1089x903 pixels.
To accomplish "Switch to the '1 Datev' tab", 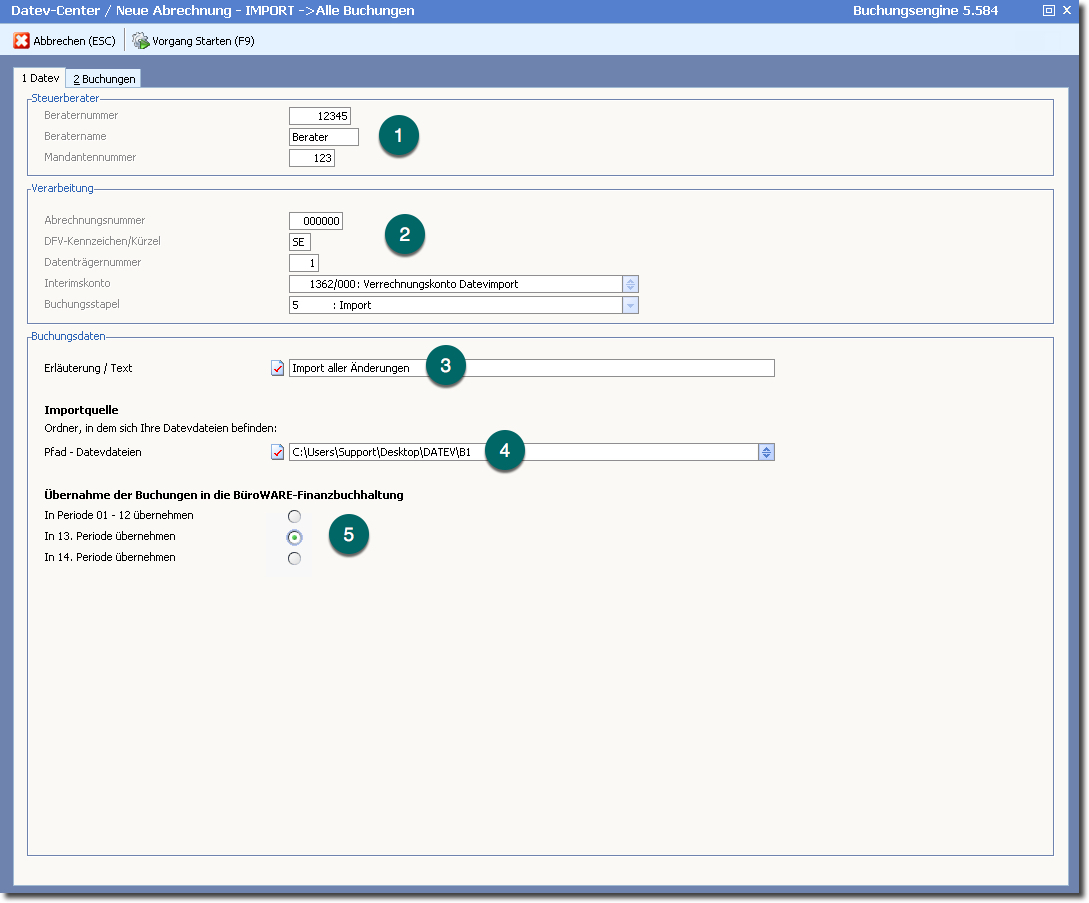I will [40, 78].
